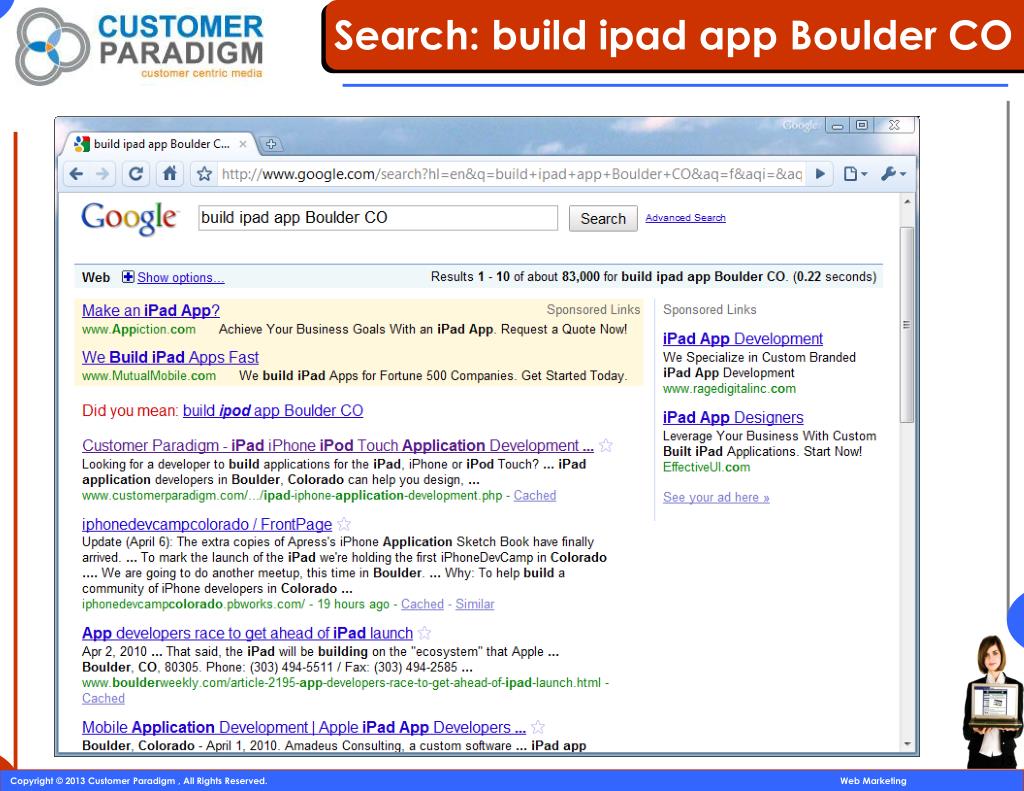Bookmark this page with the address bar star
Image resolution: width=1024 pixels, height=791 pixels.
coord(204,174)
